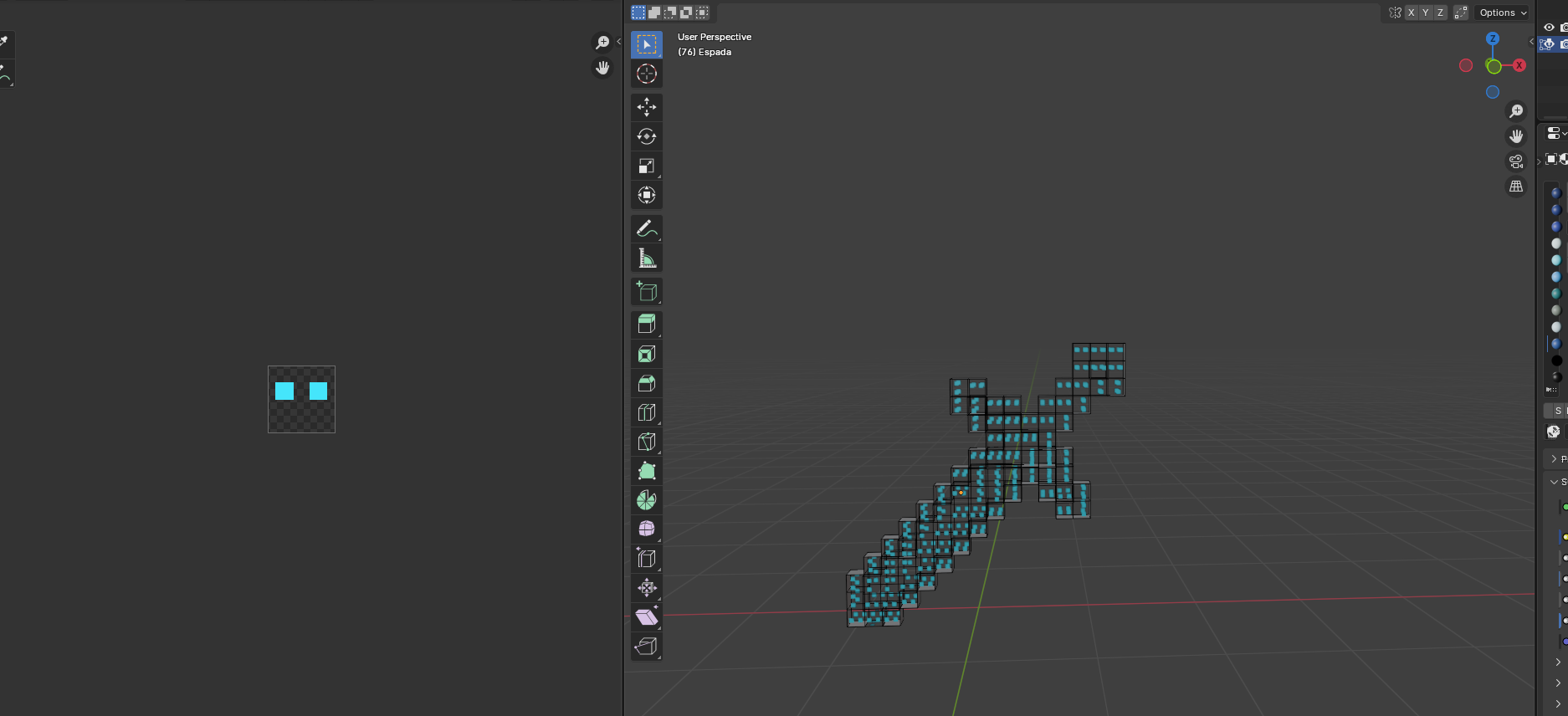The height and width of the screenshot is (716, 1568).
Task: Toggle Y axis mirror
Action: click(x=1425, y=13)
